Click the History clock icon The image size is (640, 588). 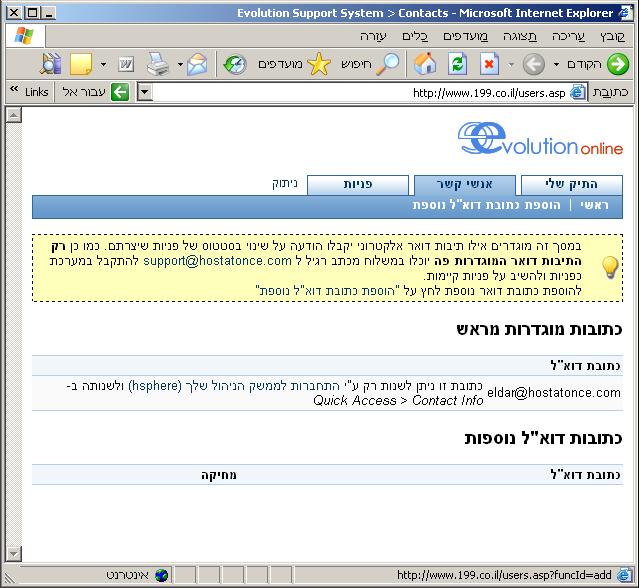tap(234, 64)
